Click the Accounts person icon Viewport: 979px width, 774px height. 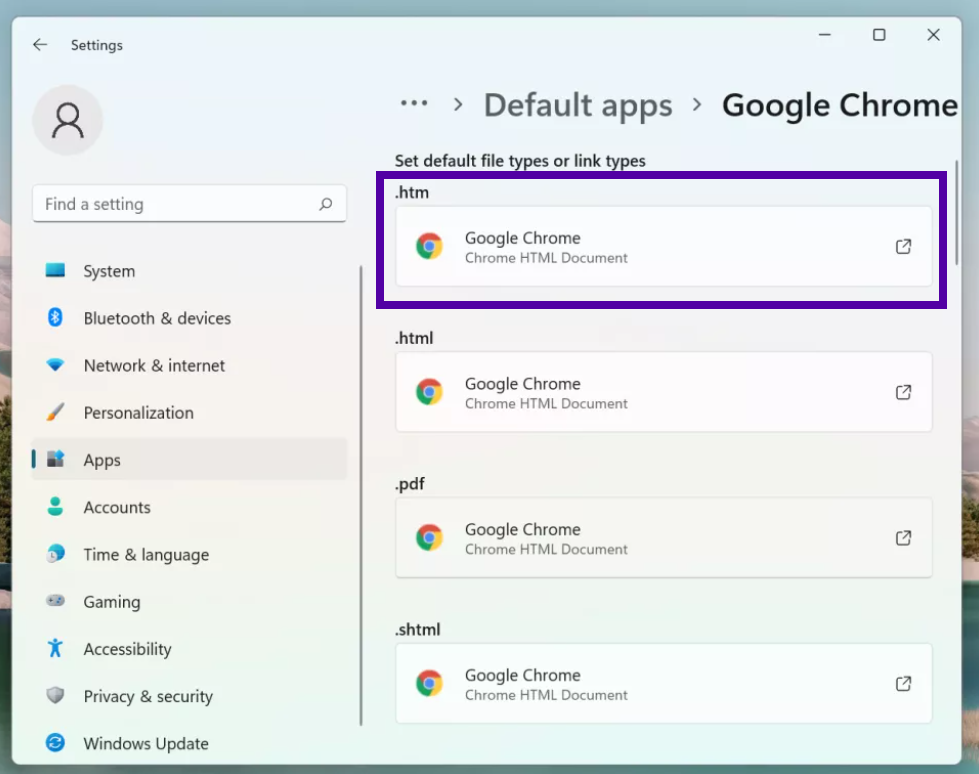coord(55,506)
